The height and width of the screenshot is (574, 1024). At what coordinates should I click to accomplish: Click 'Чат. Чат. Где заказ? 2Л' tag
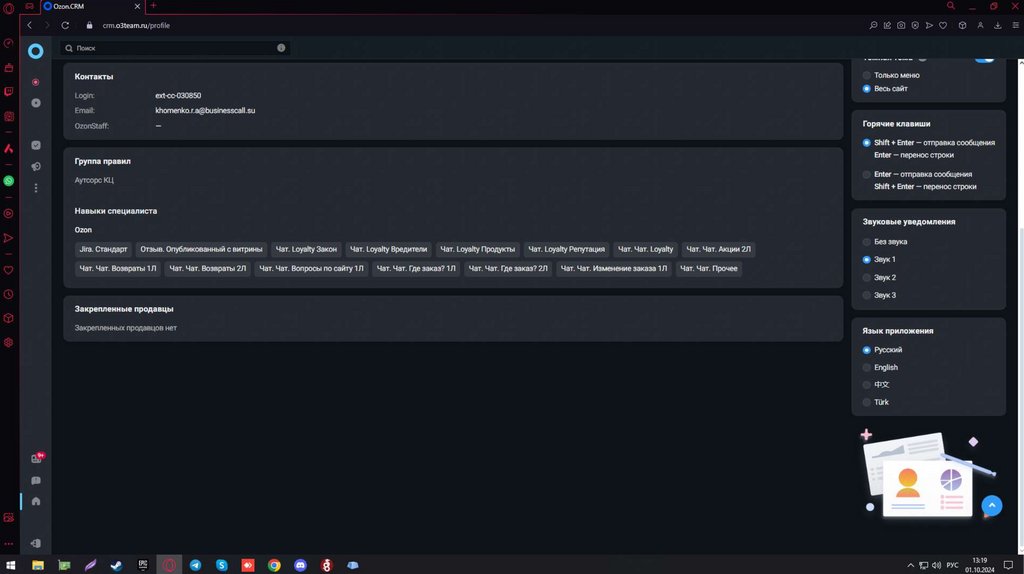pos(508,268)
